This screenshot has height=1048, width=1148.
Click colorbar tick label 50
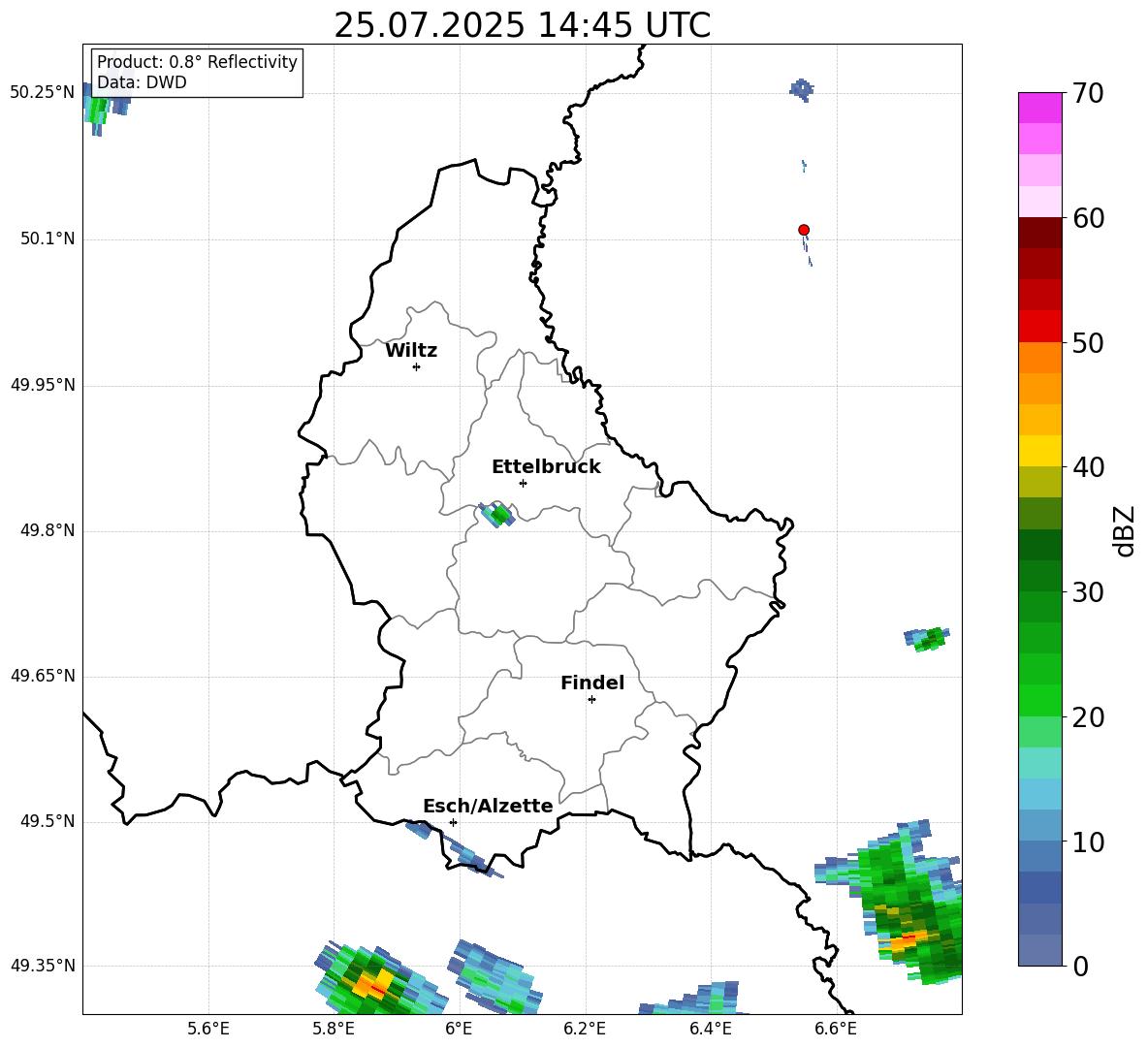click(1088, 343)
